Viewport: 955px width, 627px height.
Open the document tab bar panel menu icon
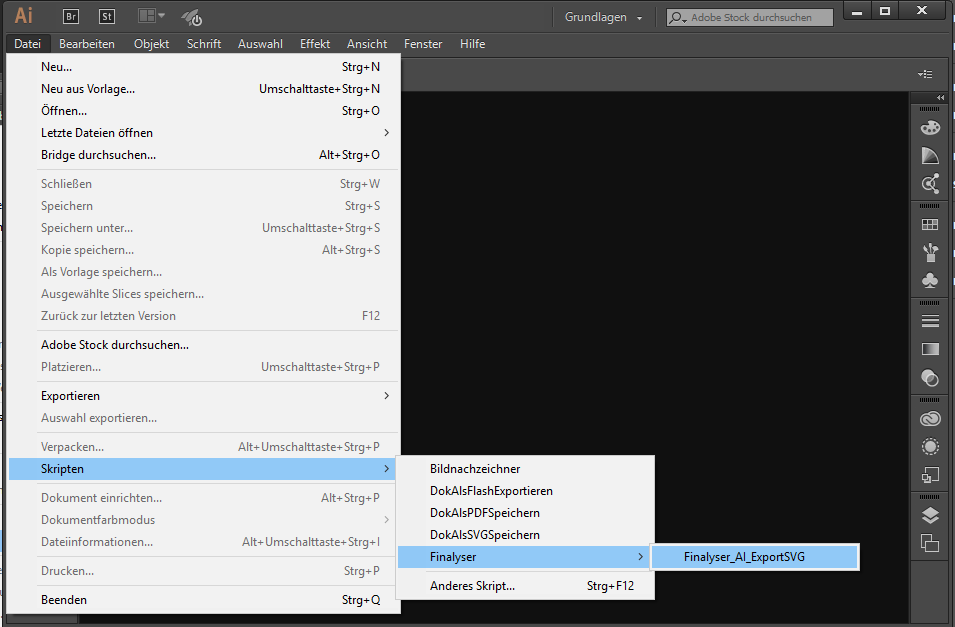coord(925,74)
